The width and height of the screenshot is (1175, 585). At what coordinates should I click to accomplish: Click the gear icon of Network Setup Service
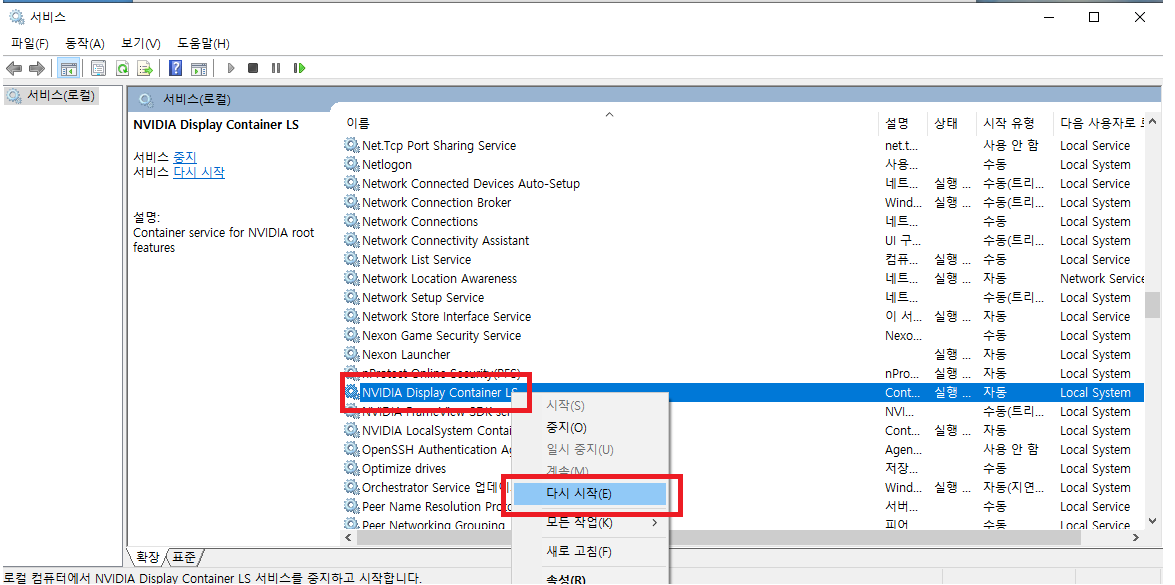pos(351,298)
